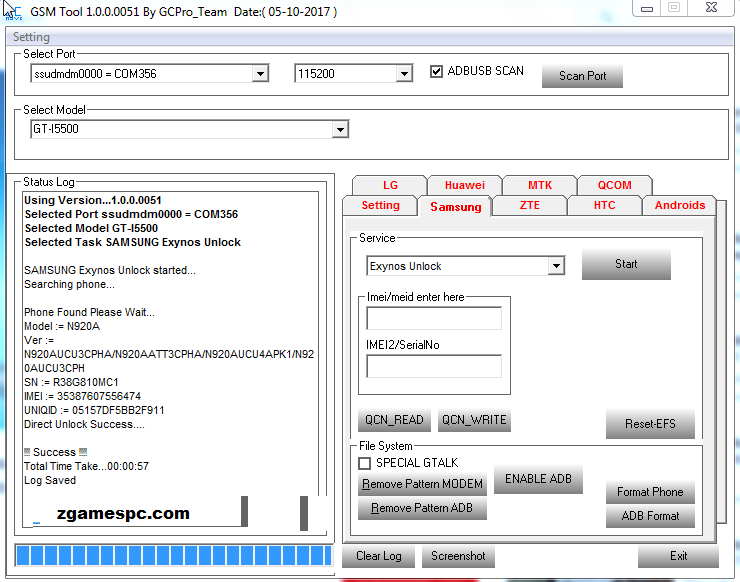
Task: Open the HTC tab
Action: 605,205
